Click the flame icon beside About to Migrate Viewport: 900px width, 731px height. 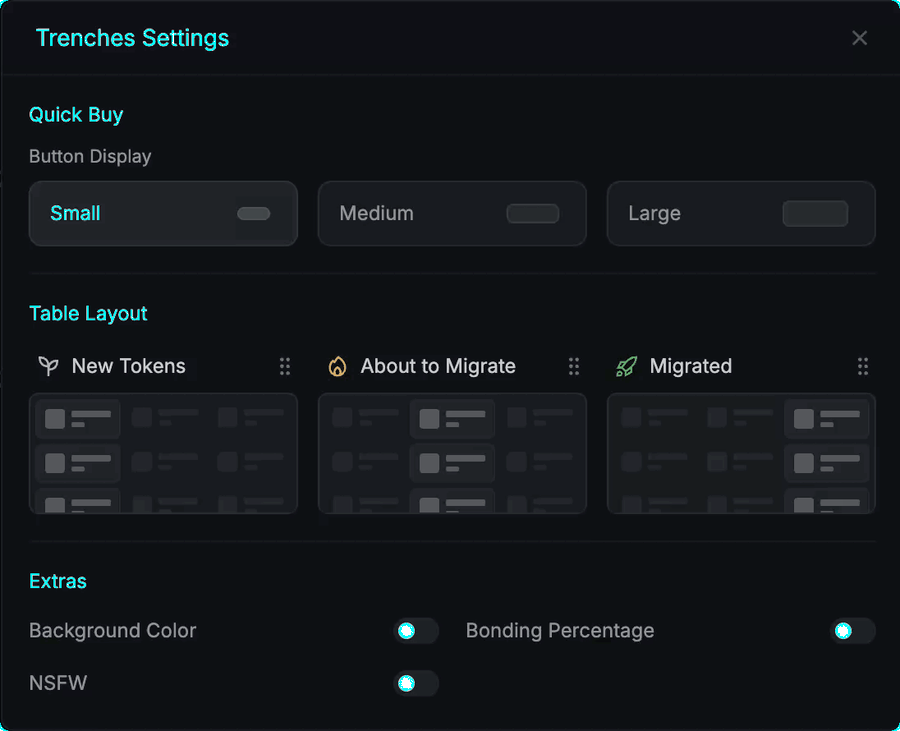click(338, 366)
